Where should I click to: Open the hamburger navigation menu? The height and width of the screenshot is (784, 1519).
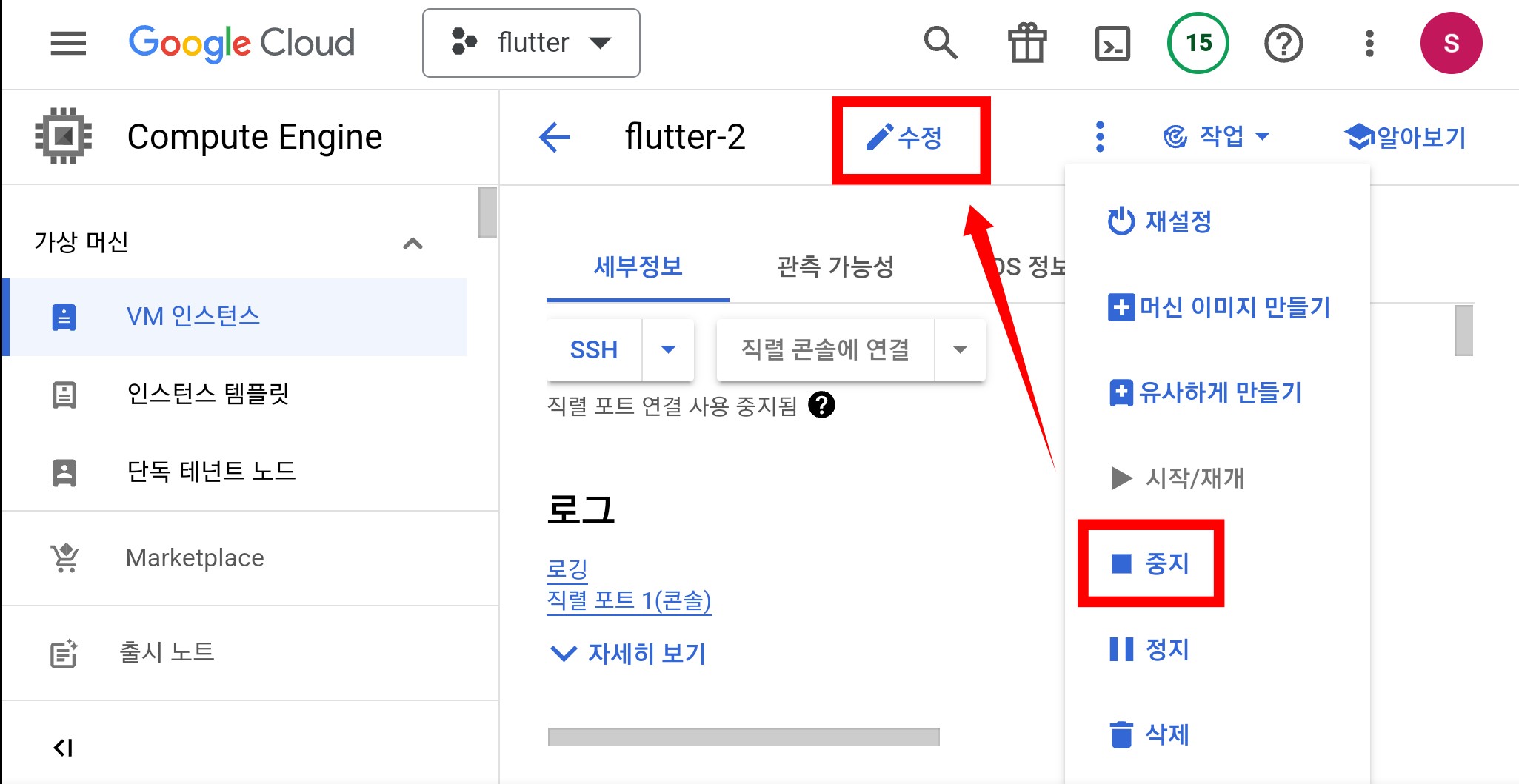[x=68, y=44]
